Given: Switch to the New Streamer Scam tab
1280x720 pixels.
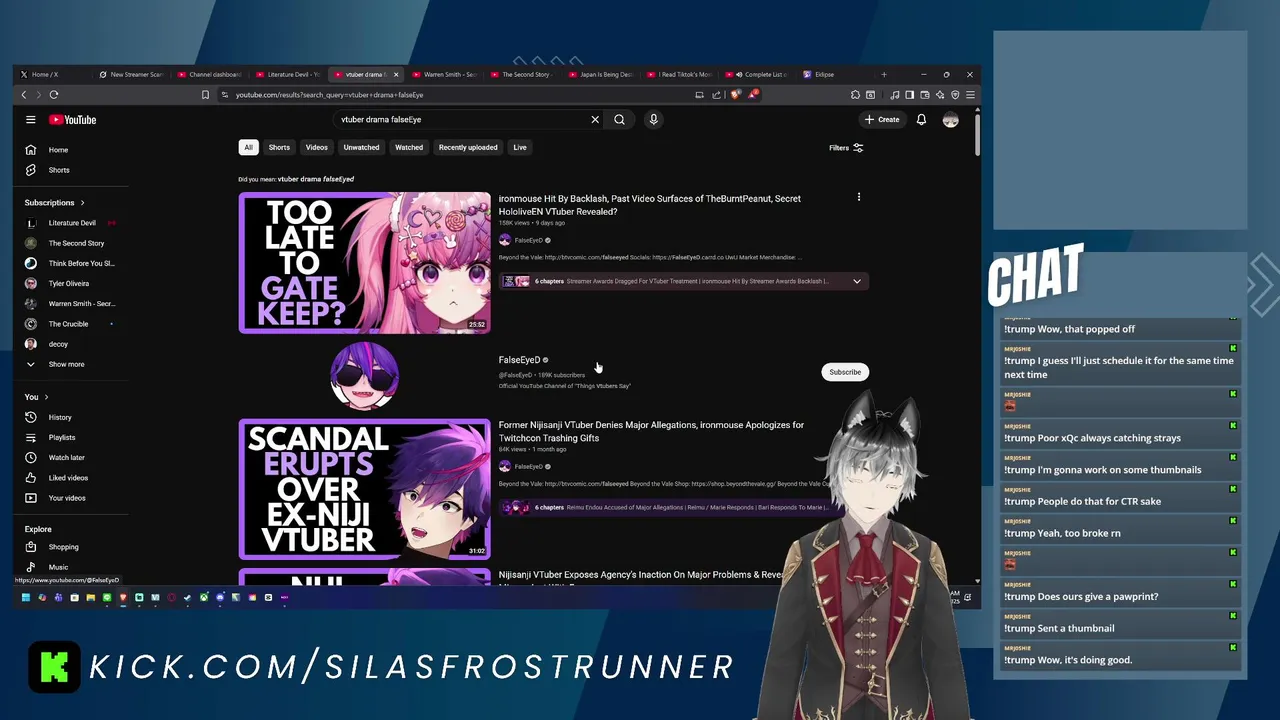Looking at the screenshot, I should [131, 74].
